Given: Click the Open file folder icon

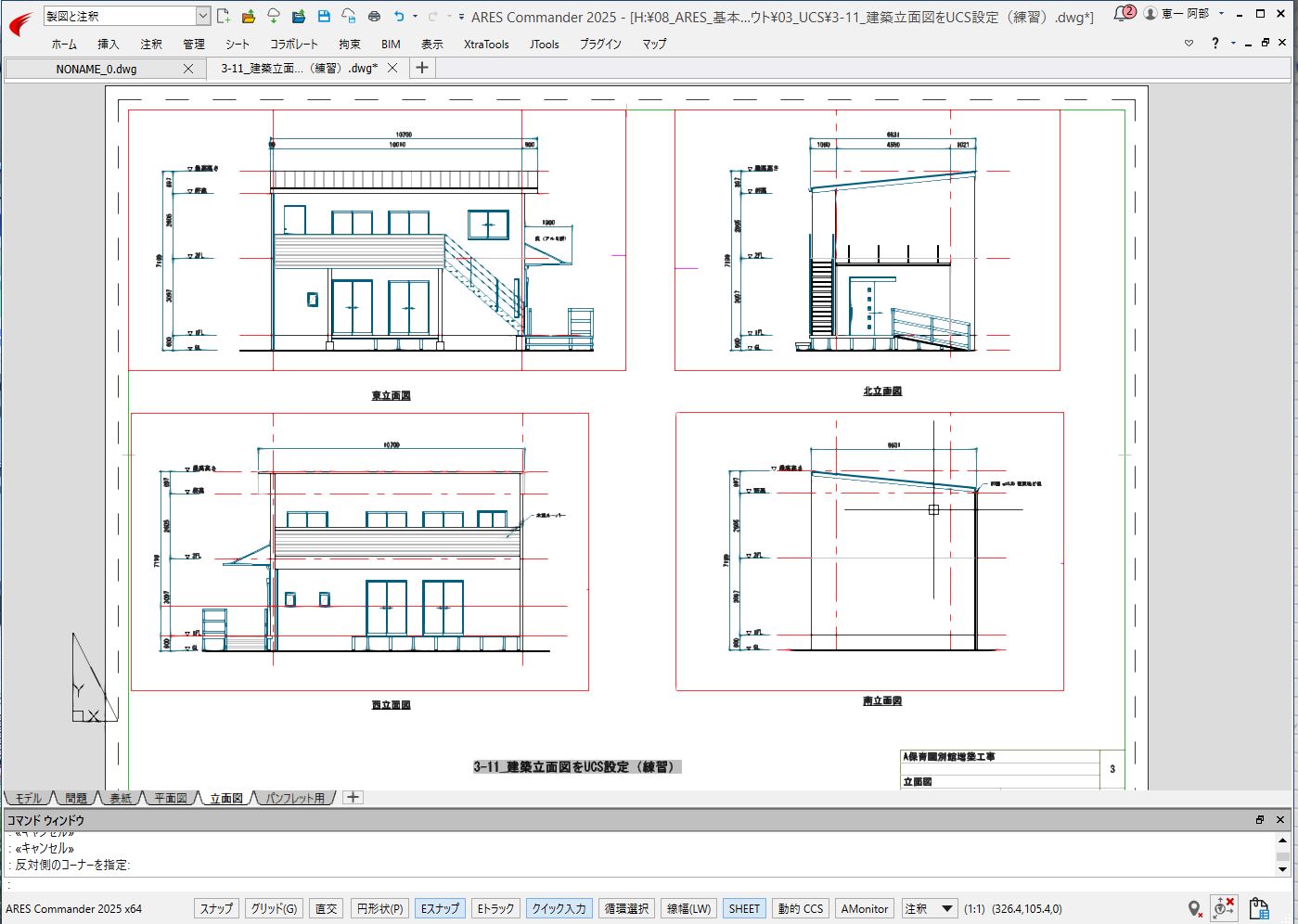Looking at the screenshot, I should tap(248, 16).
